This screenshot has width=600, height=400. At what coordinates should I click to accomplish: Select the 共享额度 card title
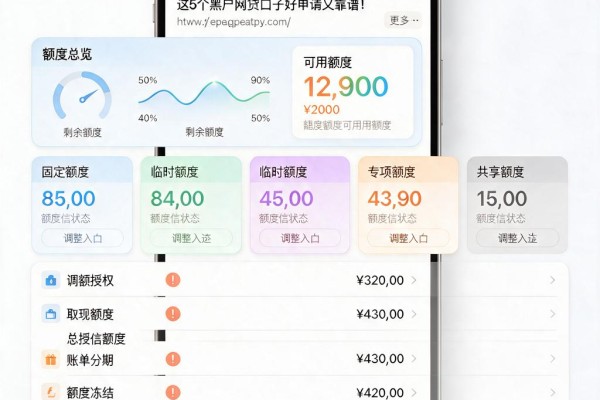[500, 172]
